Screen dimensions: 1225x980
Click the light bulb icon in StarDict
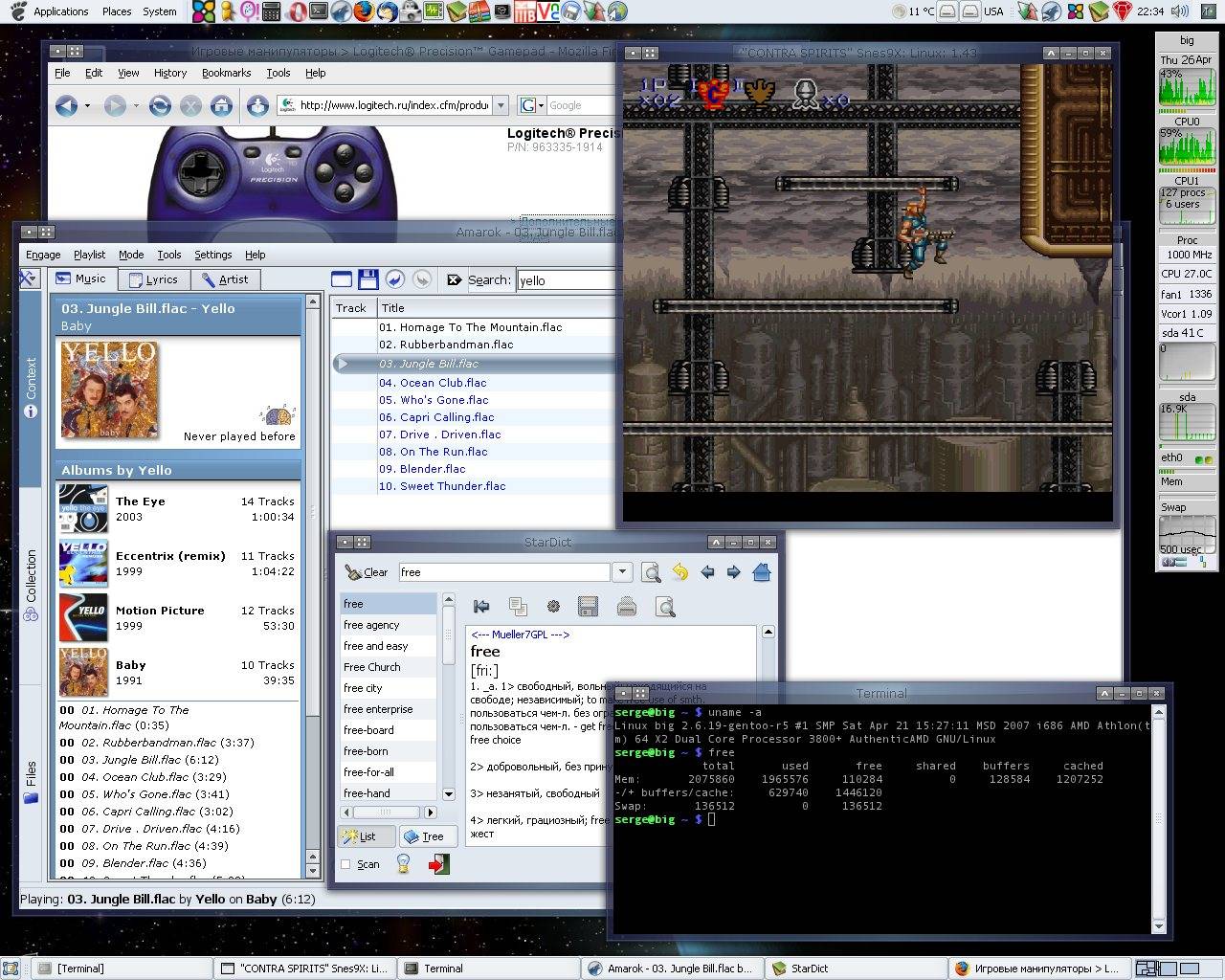tap(404, 864)
